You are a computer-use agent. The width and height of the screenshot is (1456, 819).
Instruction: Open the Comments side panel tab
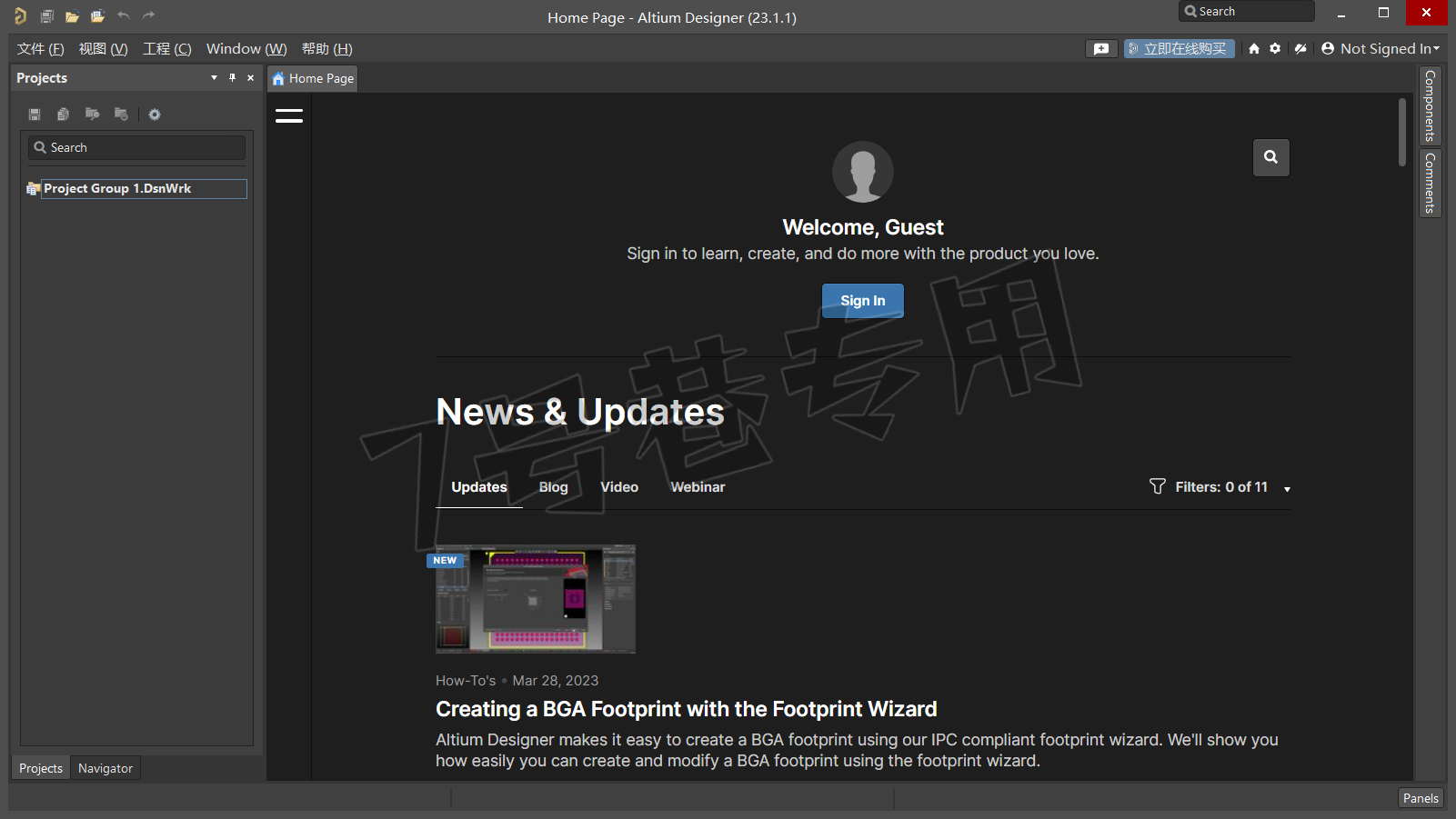(1431, 183)
